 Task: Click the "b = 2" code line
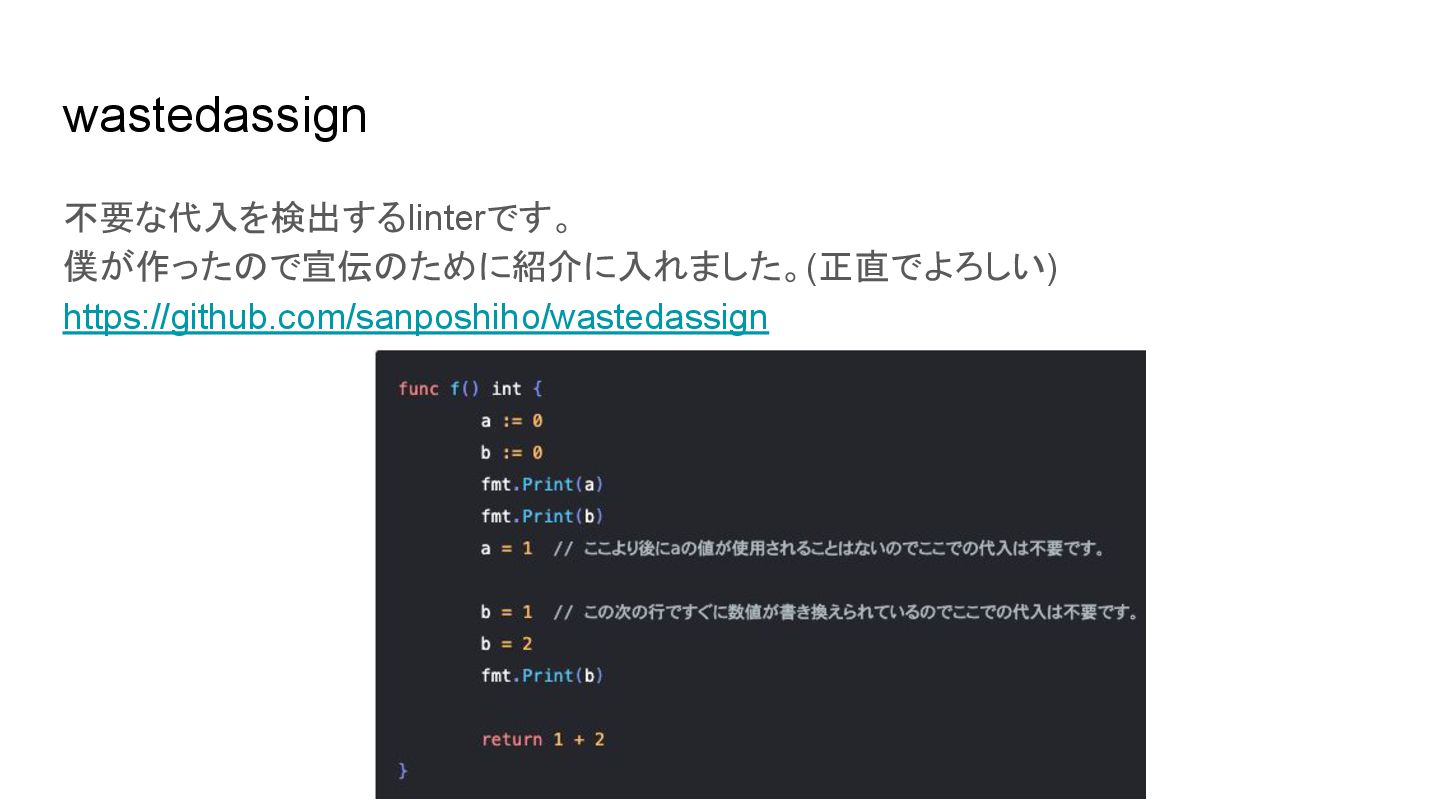click(506, 644)
